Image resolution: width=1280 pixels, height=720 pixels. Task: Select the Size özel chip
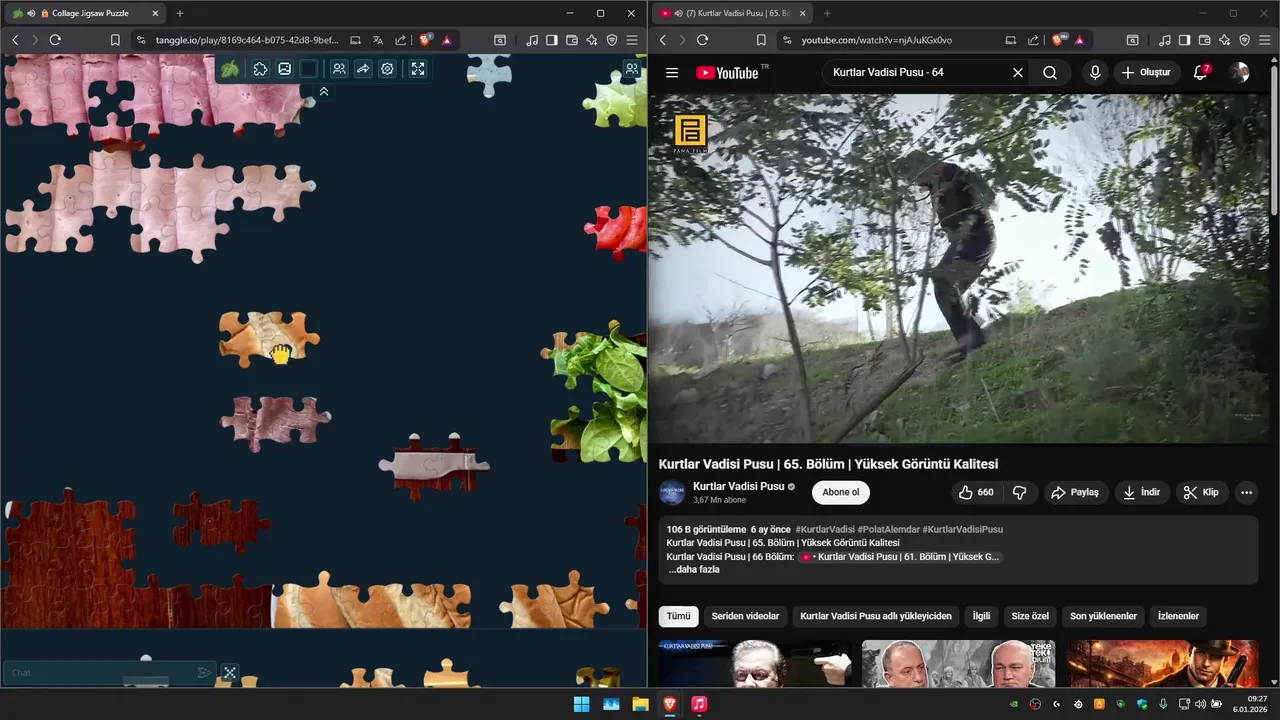(1030, 616)
